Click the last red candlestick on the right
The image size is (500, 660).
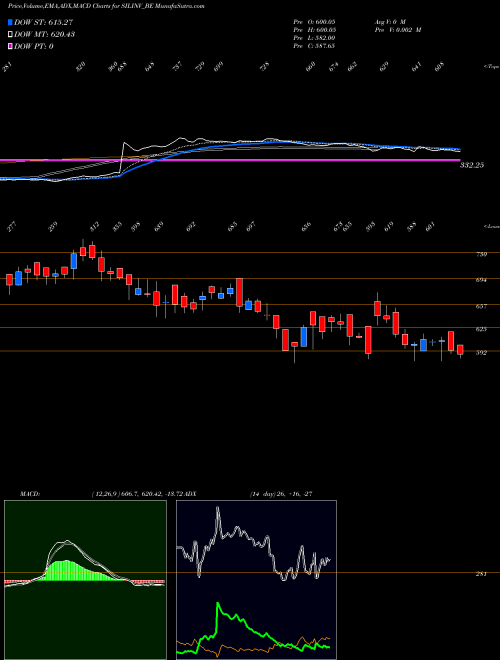pyautogui.click(x=460, y=350)
